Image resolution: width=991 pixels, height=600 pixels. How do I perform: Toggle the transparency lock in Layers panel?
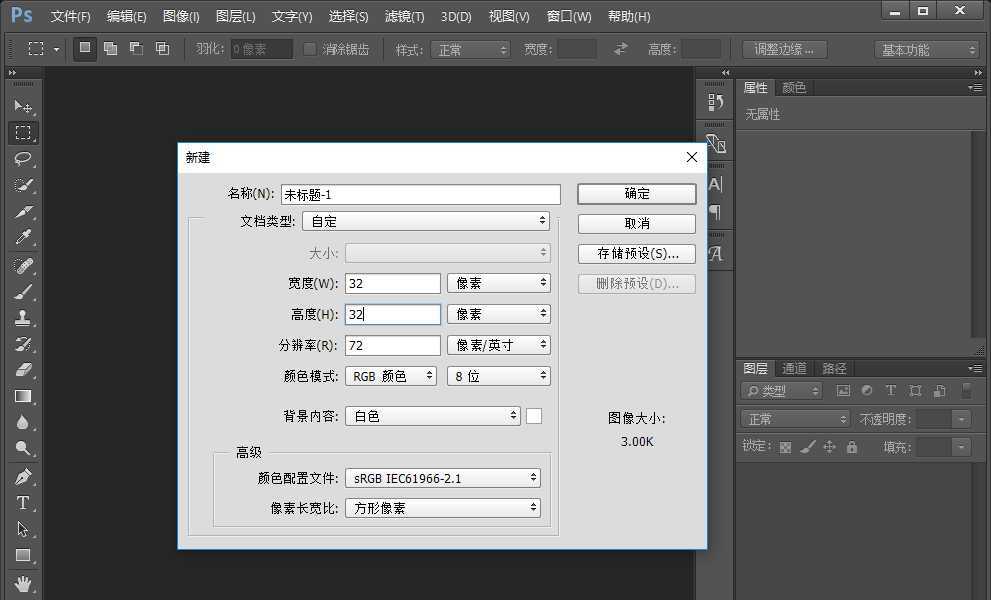pos(784,446)
